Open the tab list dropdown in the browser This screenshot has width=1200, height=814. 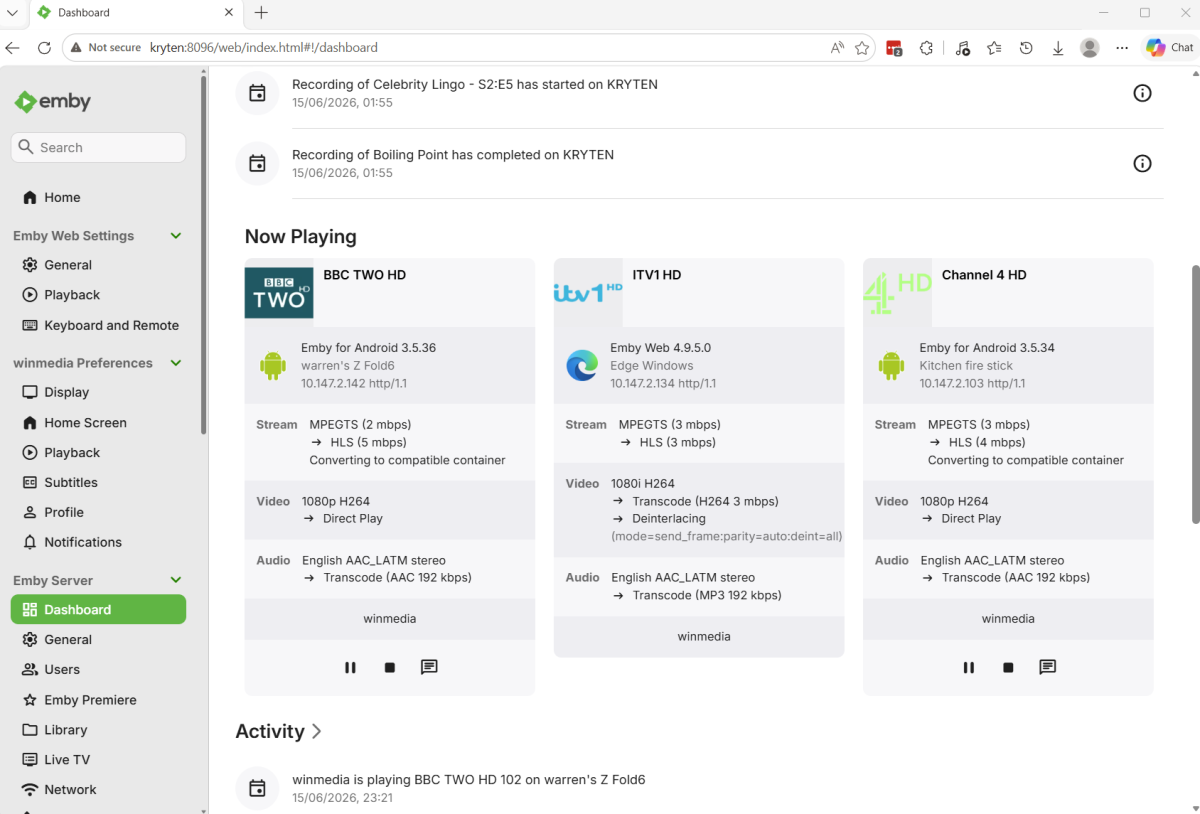click(12, 12)
